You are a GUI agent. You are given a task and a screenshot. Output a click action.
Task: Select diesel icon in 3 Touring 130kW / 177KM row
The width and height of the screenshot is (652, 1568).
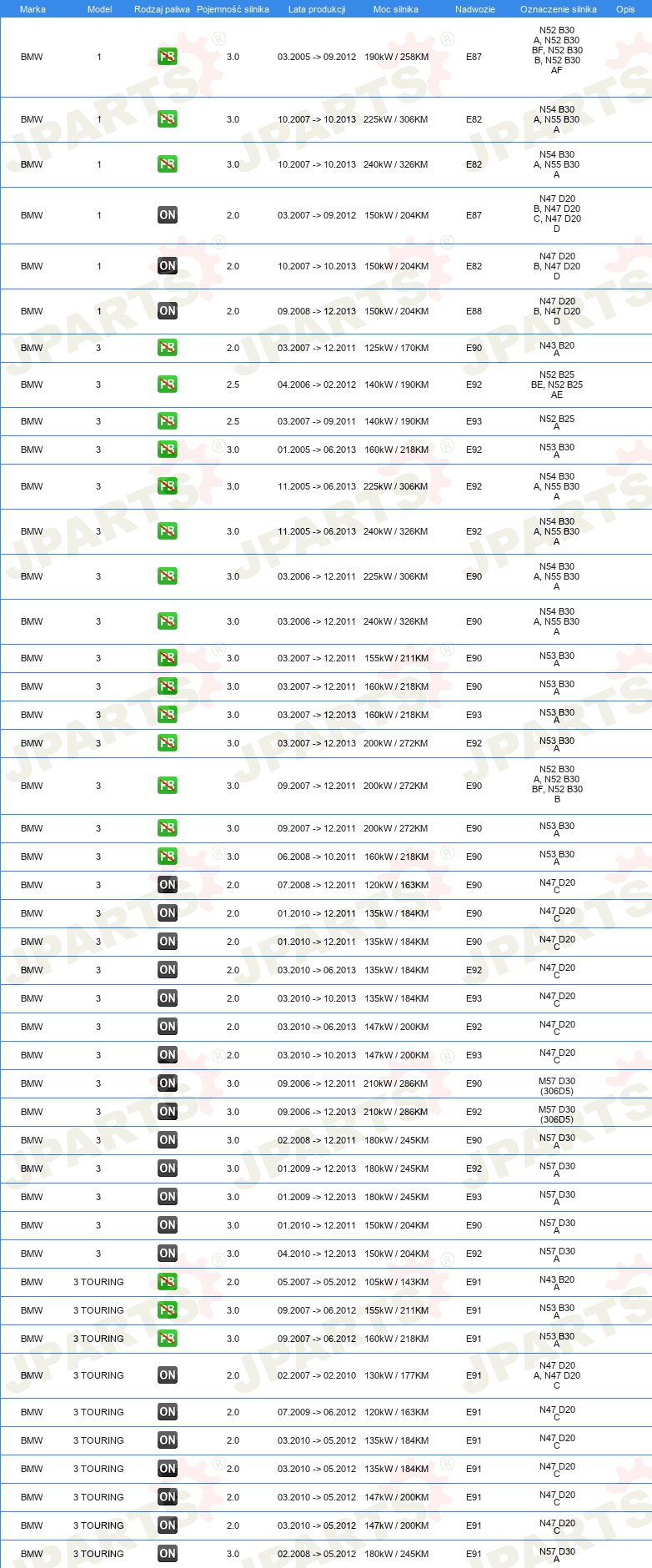coord(168,1375)
